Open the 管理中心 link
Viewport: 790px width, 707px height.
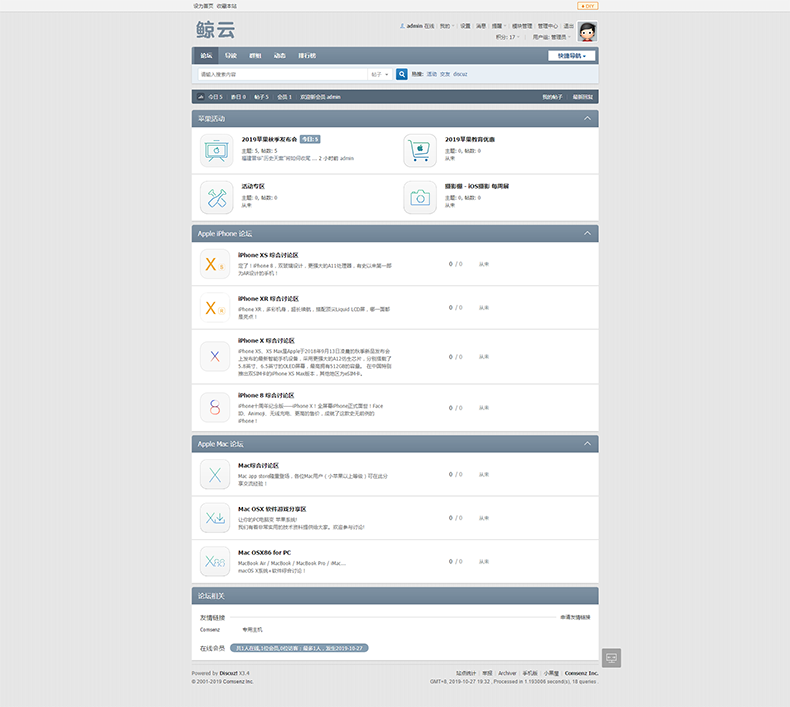(x=548, y=26)
